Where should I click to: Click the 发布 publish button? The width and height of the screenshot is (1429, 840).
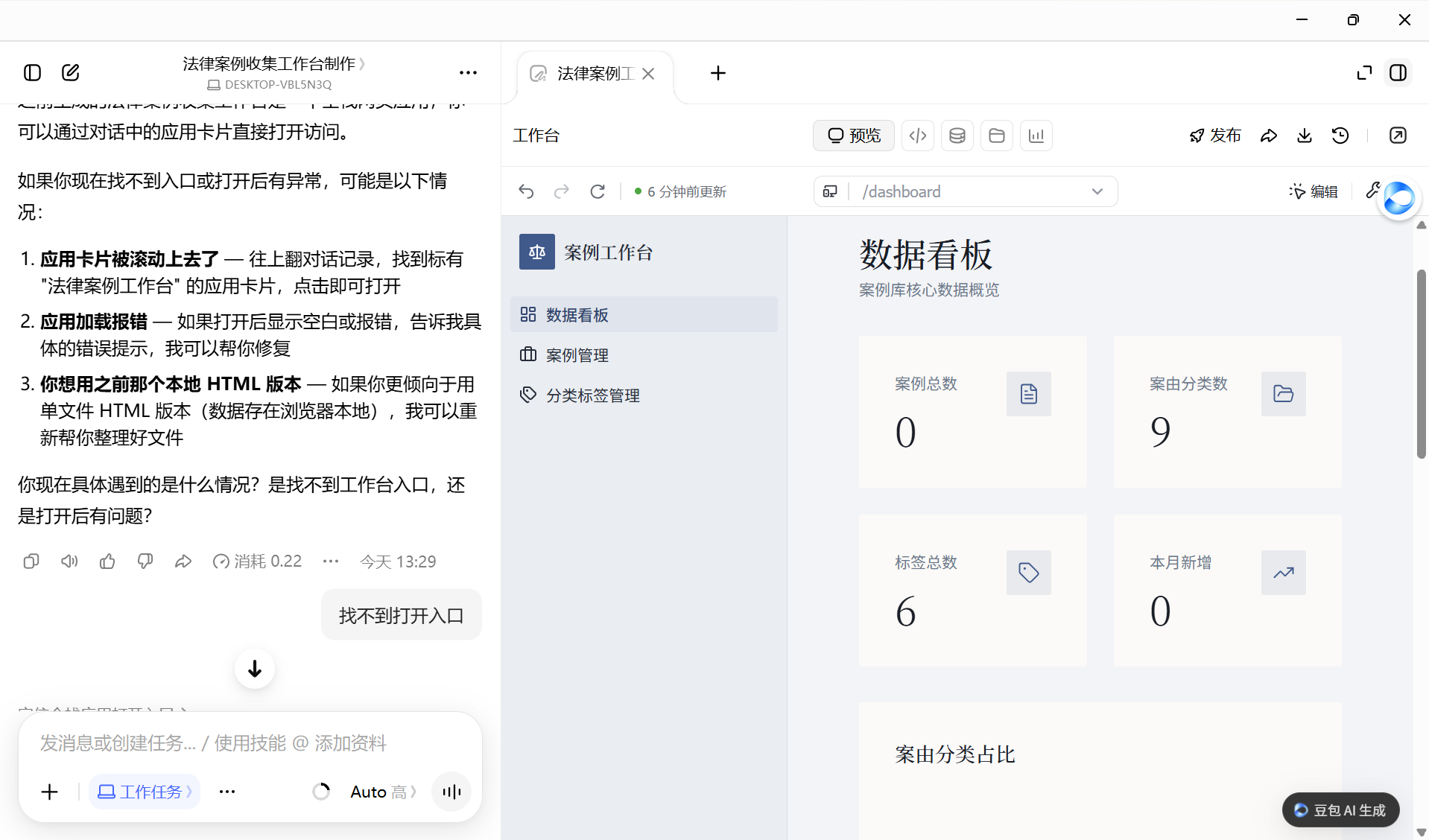pos(1215,136)
